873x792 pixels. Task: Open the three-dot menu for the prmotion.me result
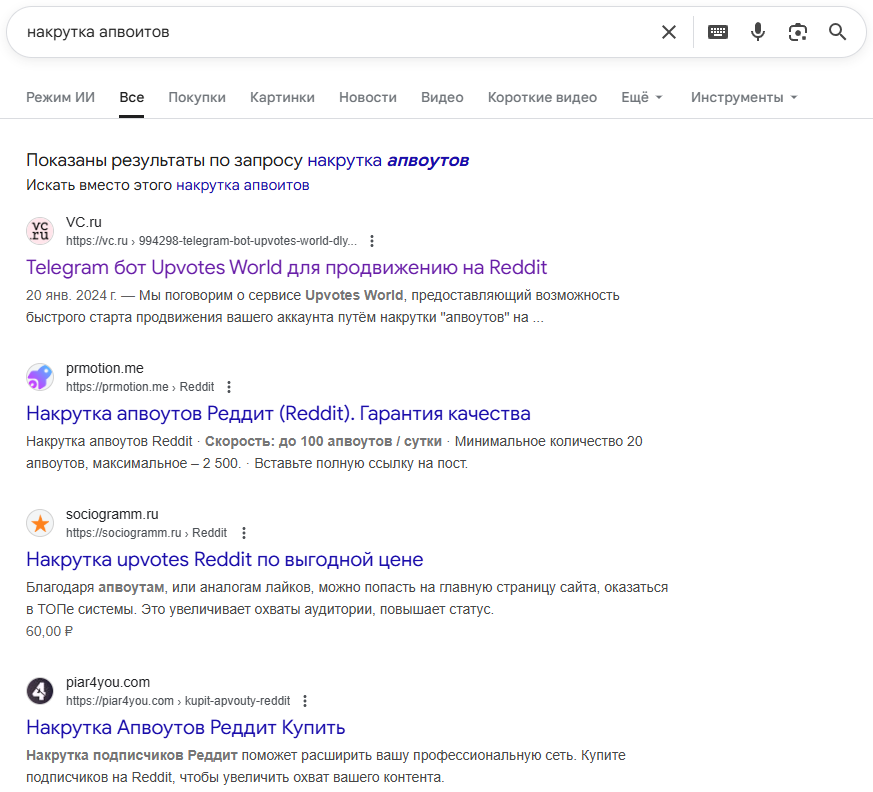tap(228, 386)
